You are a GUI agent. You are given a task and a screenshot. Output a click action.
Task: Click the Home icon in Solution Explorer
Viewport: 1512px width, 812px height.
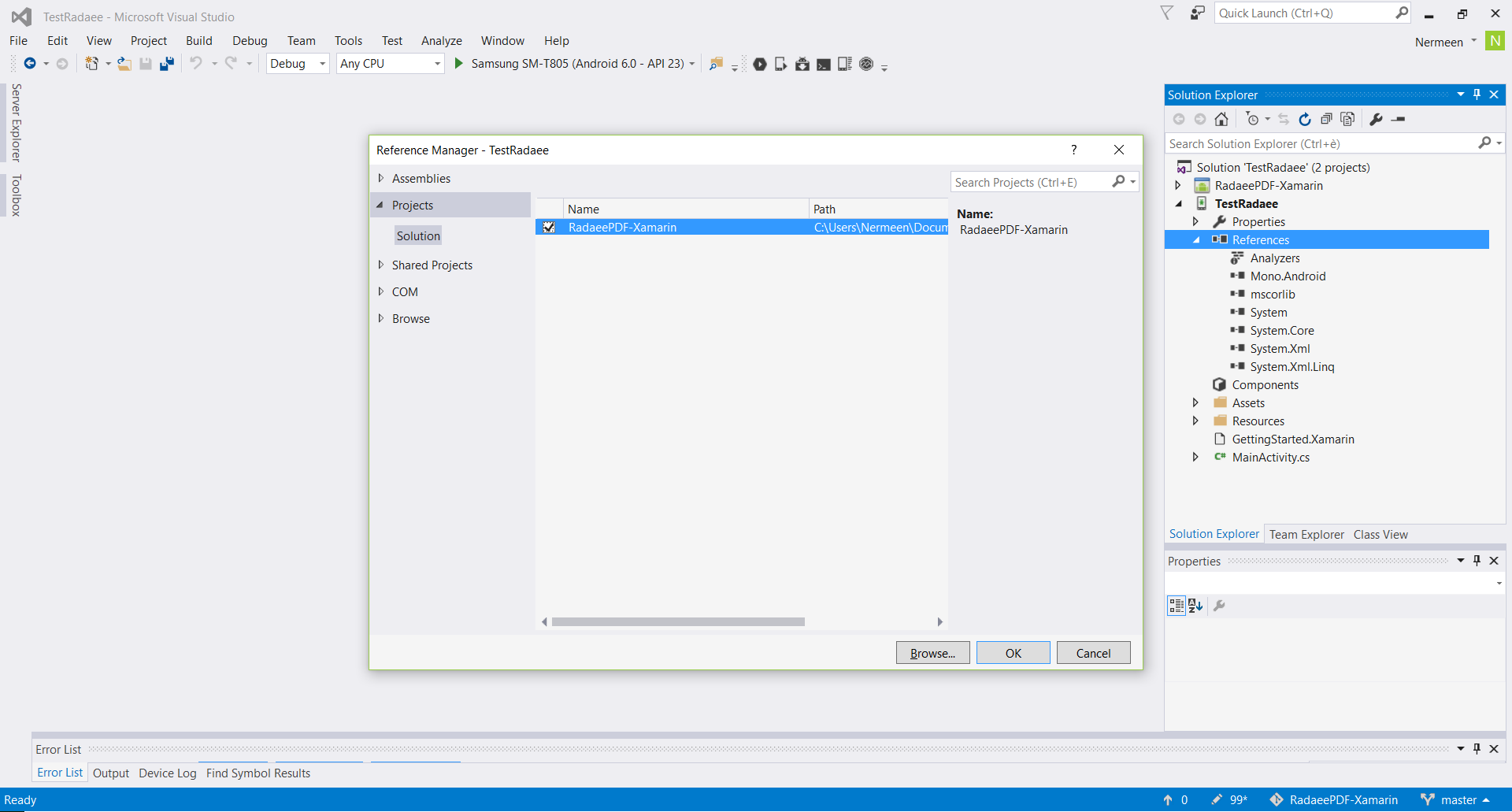1221,119
